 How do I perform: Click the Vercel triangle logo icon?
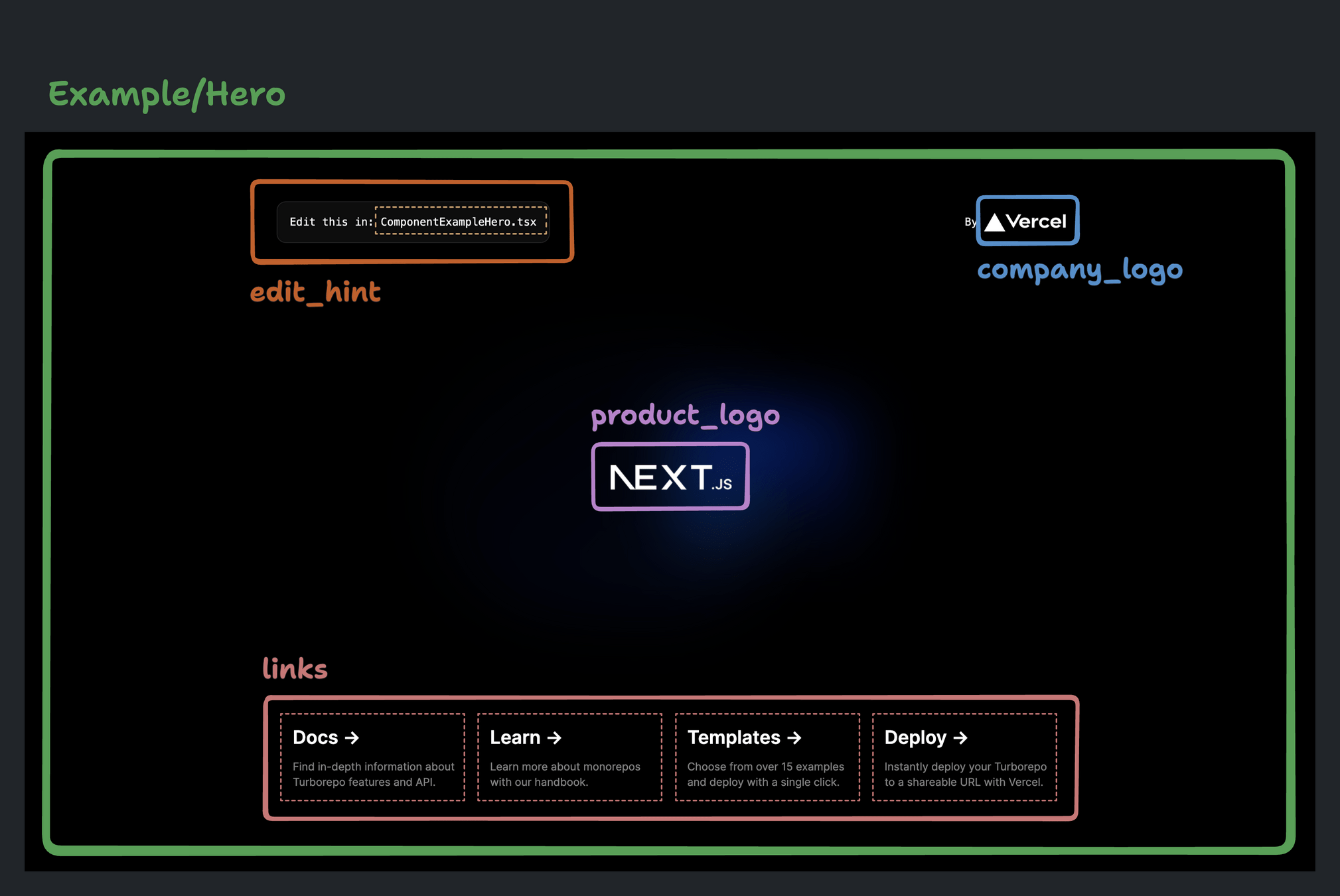click(x=994, y=222)
